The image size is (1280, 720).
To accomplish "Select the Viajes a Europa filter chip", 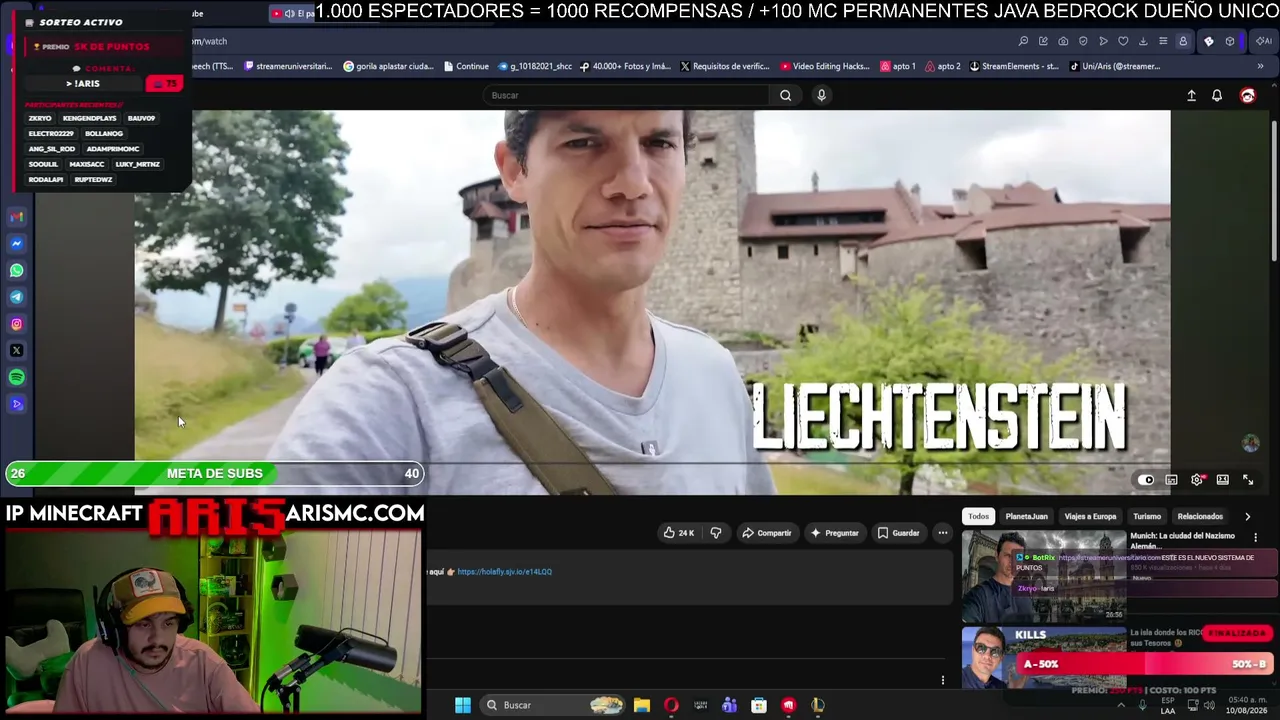I will point(1090,516).
